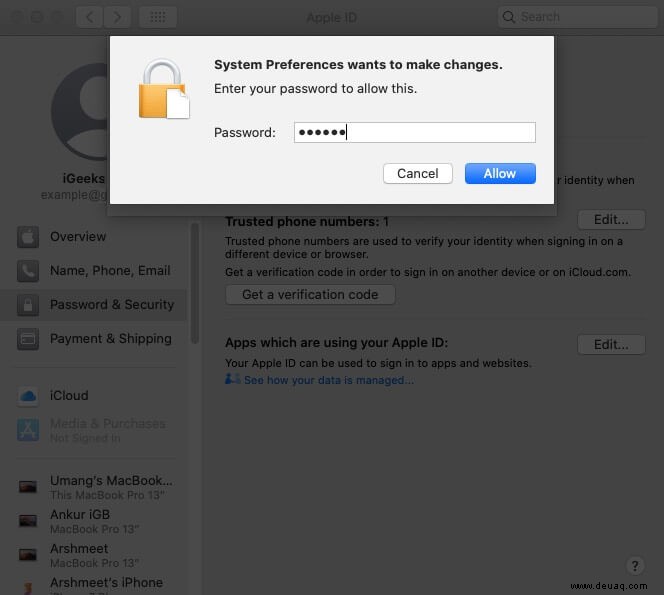The image size is (664, 595).
Task: Click Get a verification code button
Action: pyautogui.click(x=310, y=295)
